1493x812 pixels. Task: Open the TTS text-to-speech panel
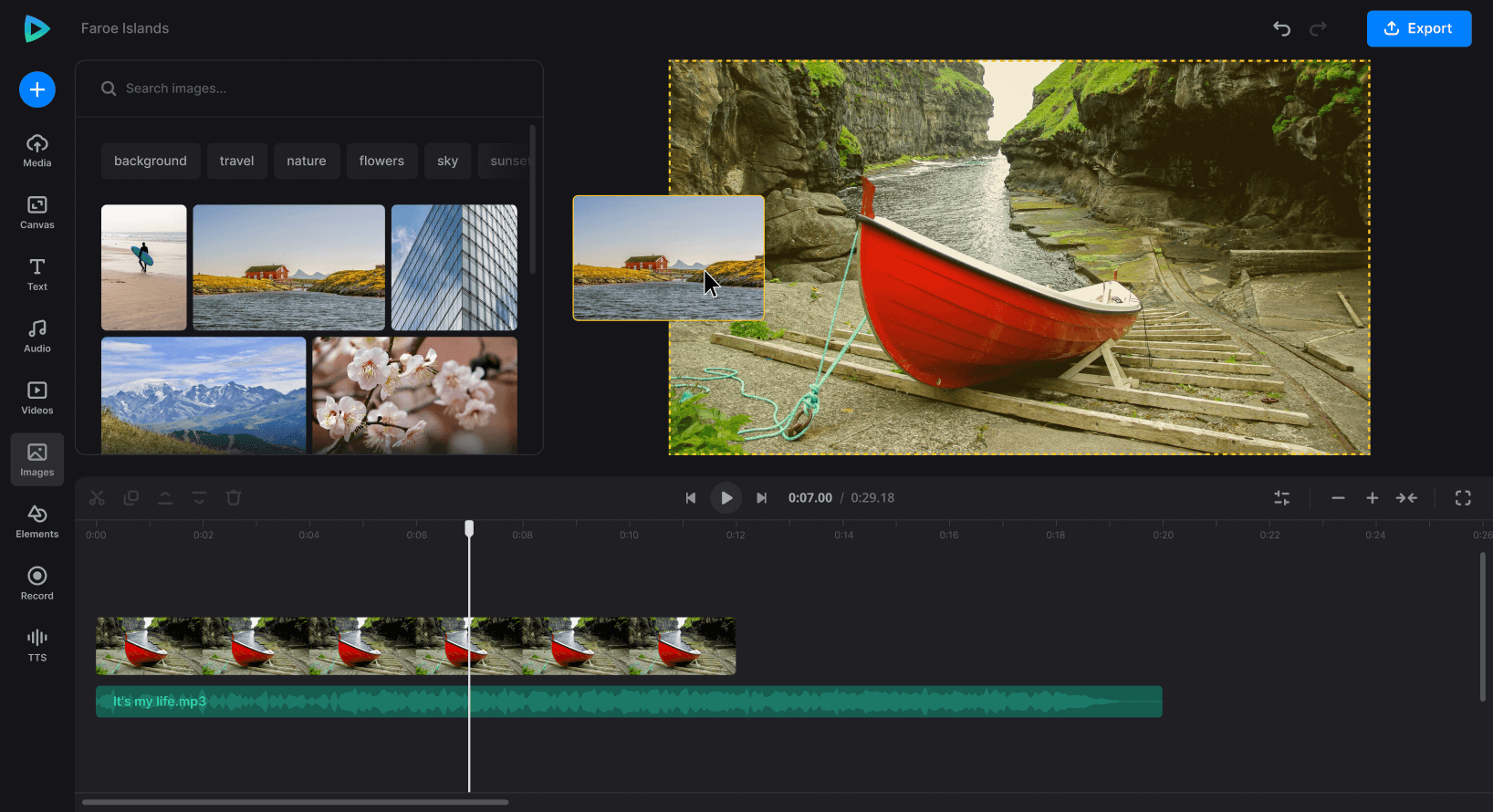(x=37, y=644)
